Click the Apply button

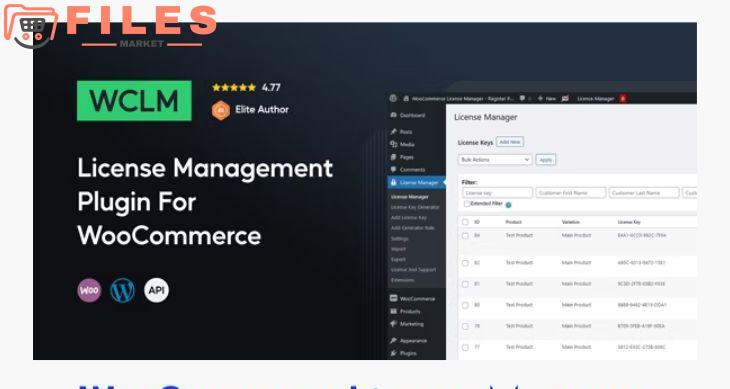(x=546, y=160)
